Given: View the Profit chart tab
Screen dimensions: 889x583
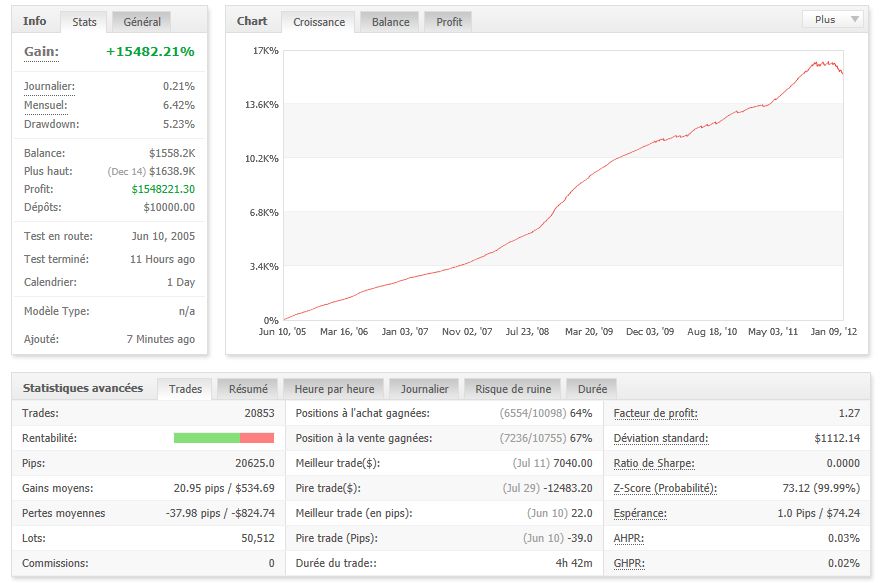Looking at the screenshot, I should (x=448, y=22).
